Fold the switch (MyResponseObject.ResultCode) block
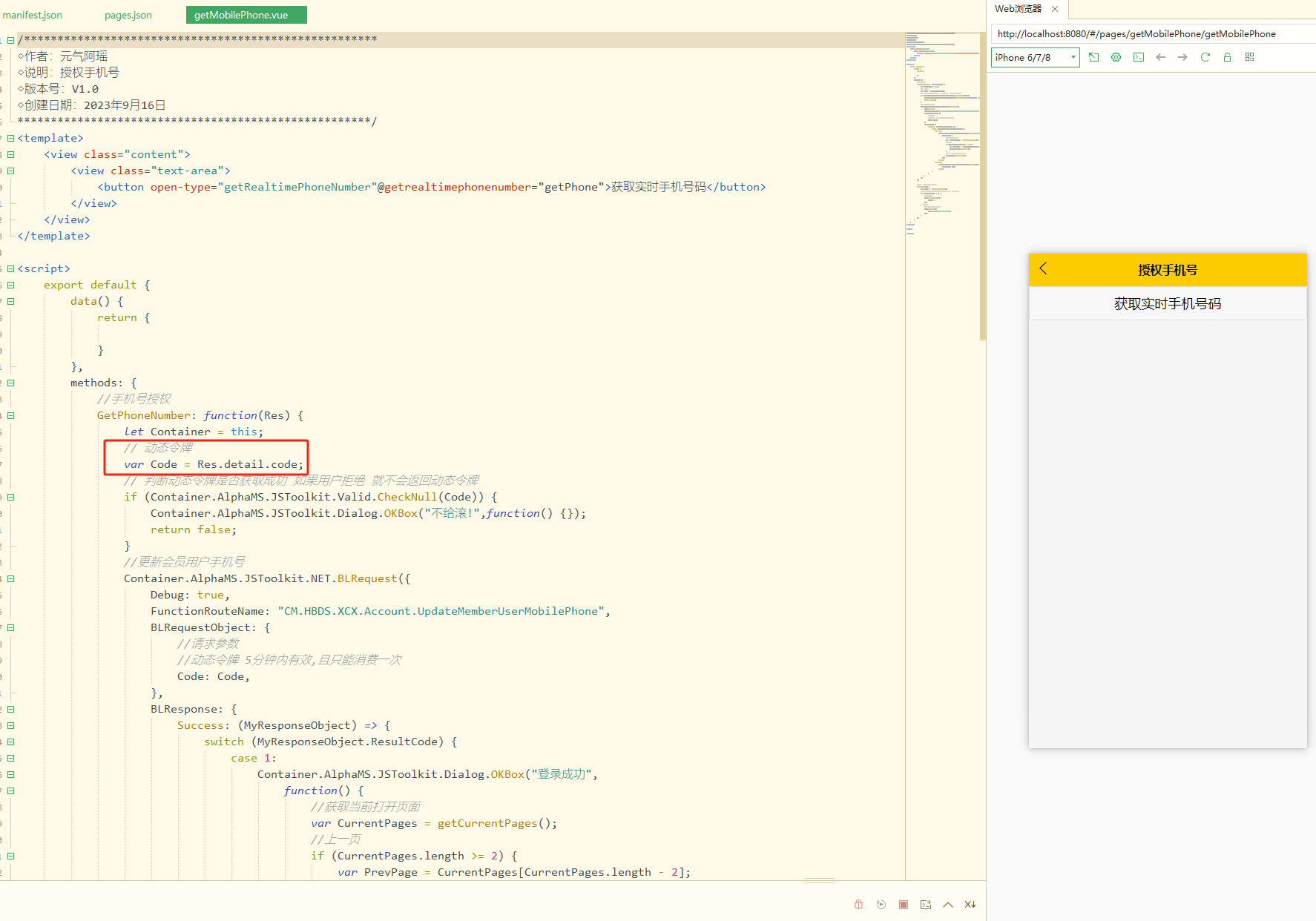The width and height of the screenshot is (1316, 921). point(10,742)
